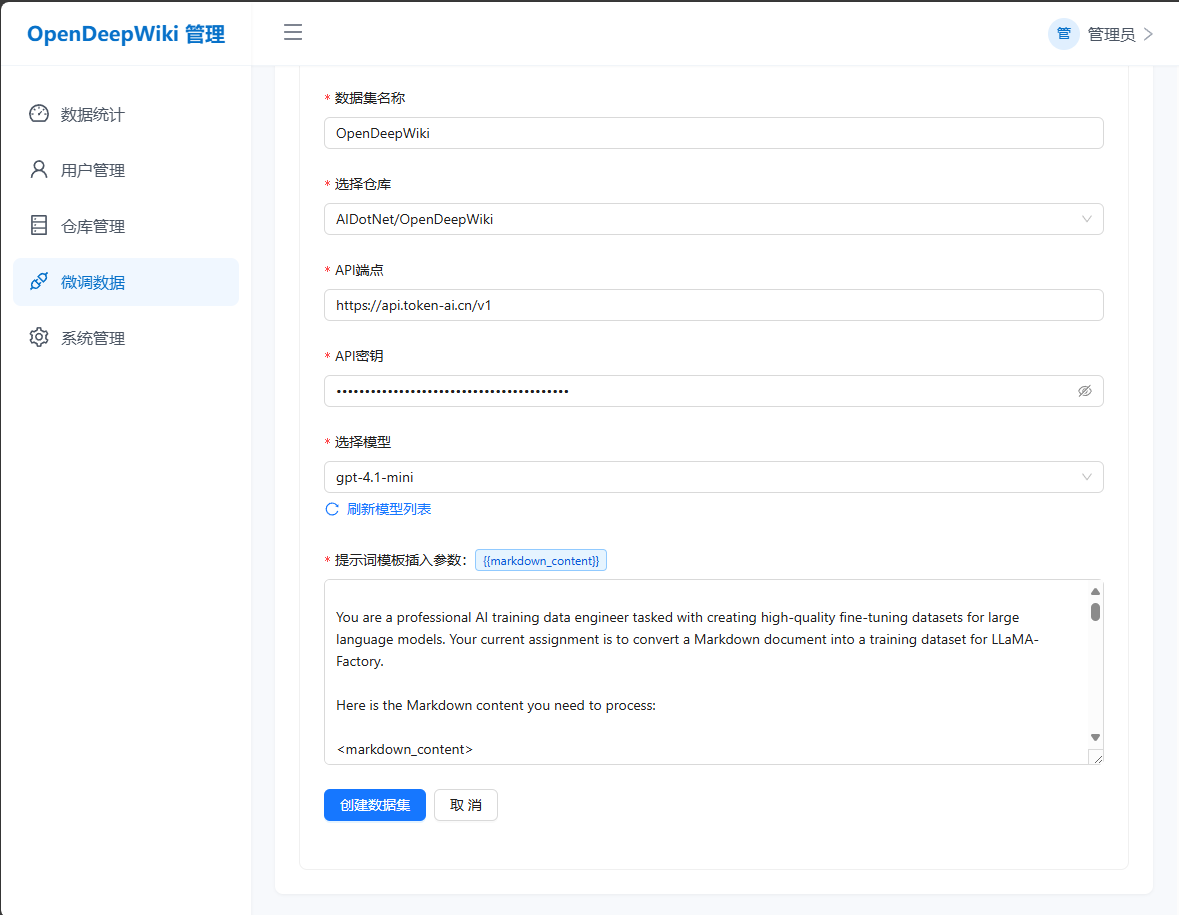Click the 系统管理 gear icon
The height and width of the screenshot is (915, 1179).
click(39, 338)
